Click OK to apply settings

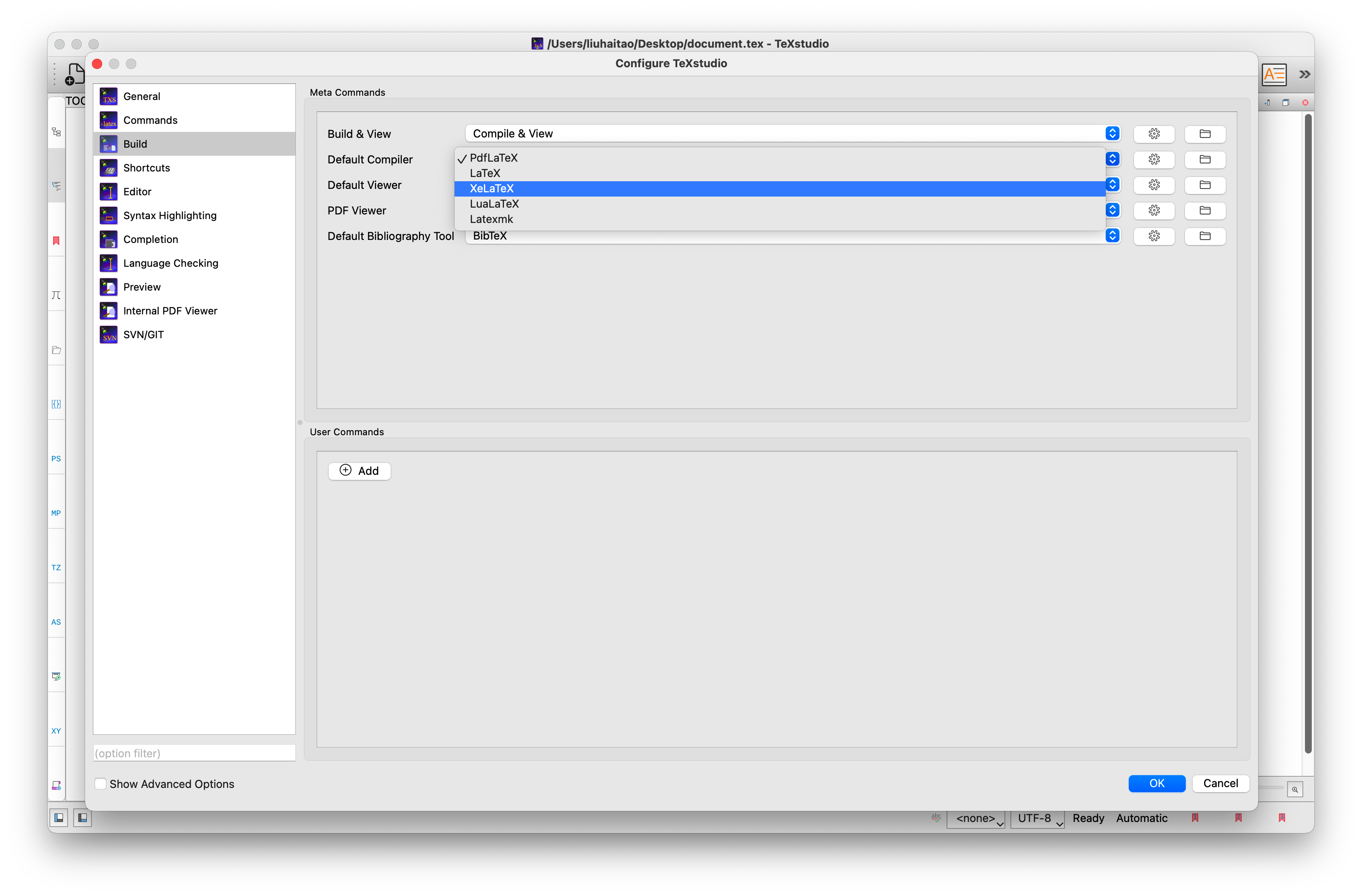click(x=1156, y=784)
